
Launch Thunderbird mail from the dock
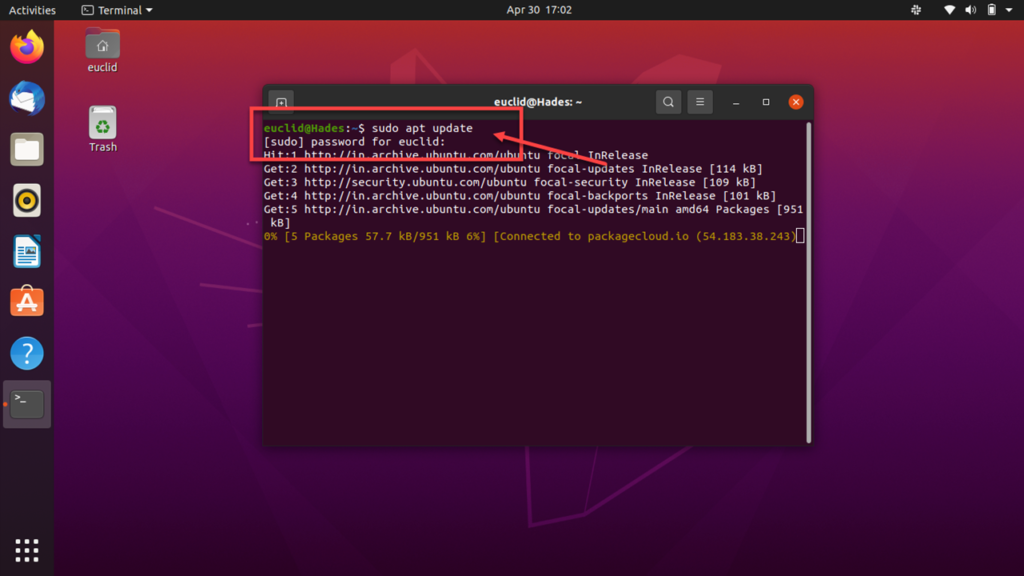click(x=27, y=99)
